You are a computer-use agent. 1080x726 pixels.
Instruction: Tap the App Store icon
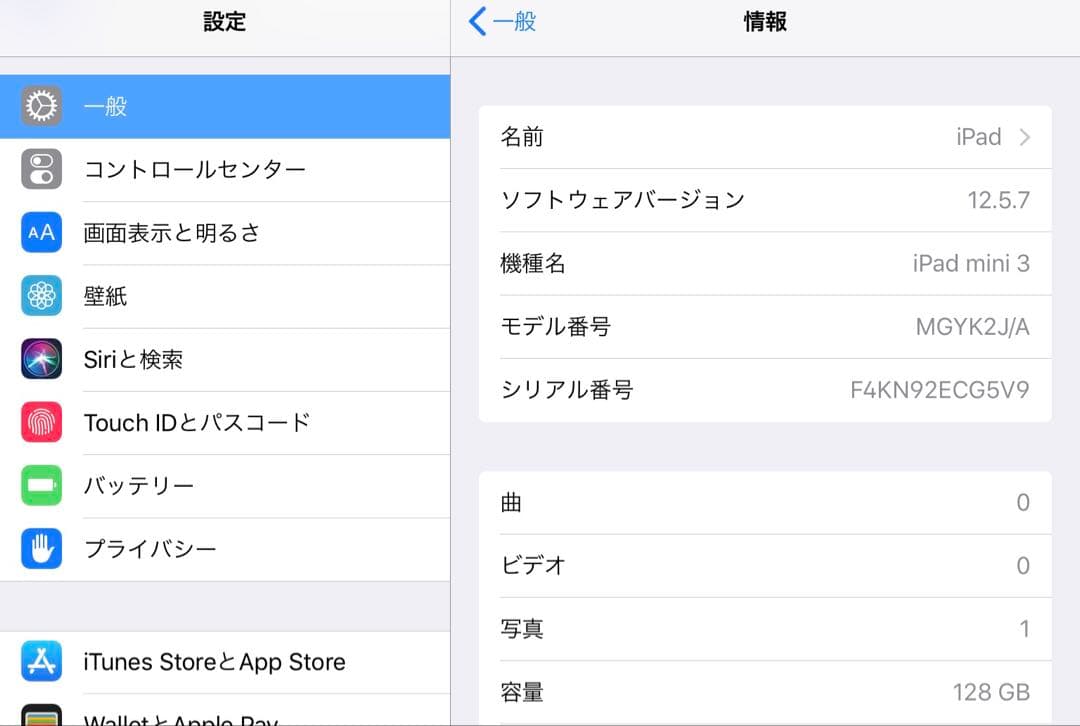41,661
